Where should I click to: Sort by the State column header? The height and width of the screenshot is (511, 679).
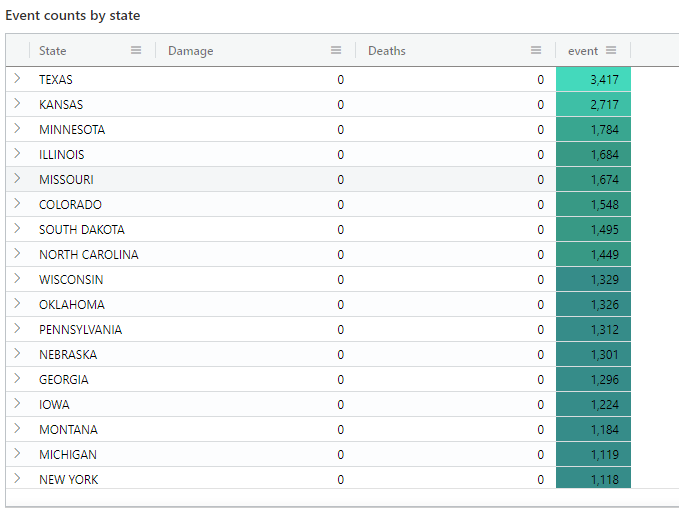[53, 51]
